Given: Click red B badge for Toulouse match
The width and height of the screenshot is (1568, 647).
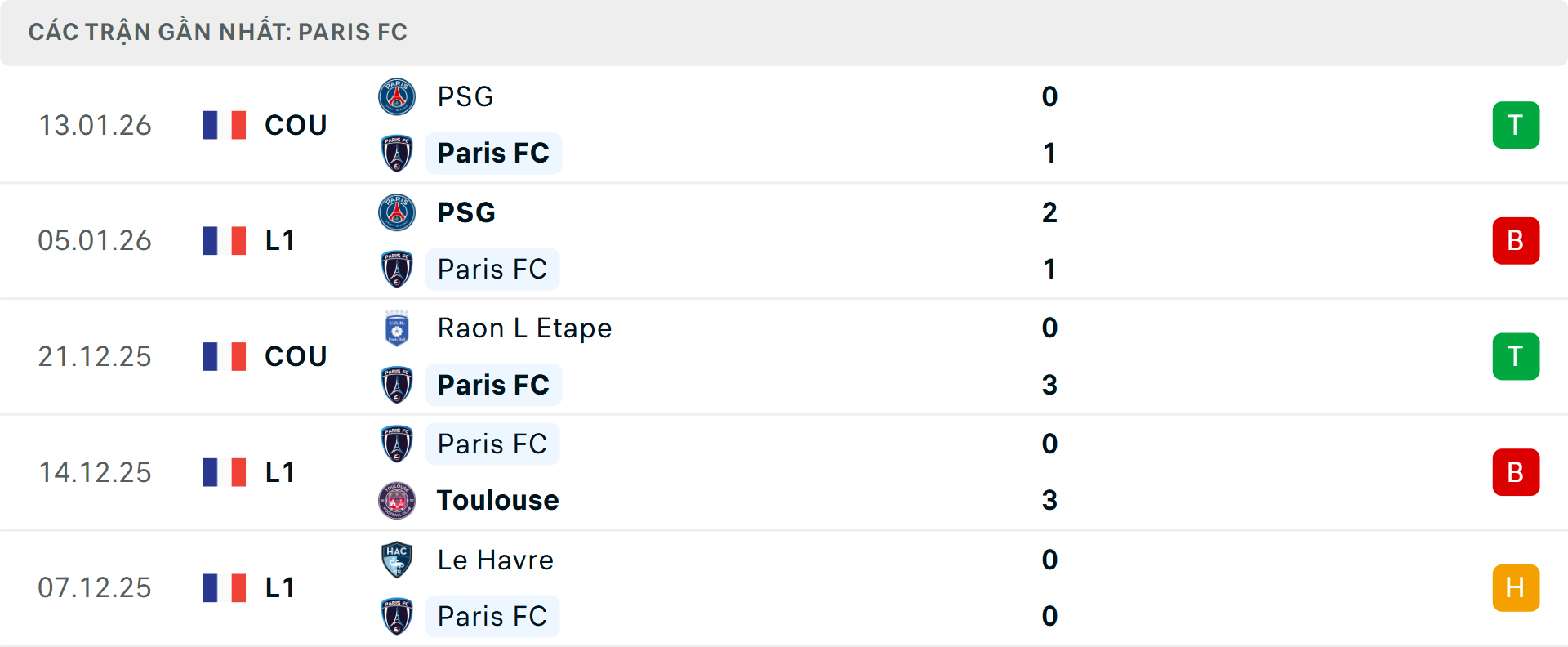Looking at the screenshot, I should [1516, 472].
